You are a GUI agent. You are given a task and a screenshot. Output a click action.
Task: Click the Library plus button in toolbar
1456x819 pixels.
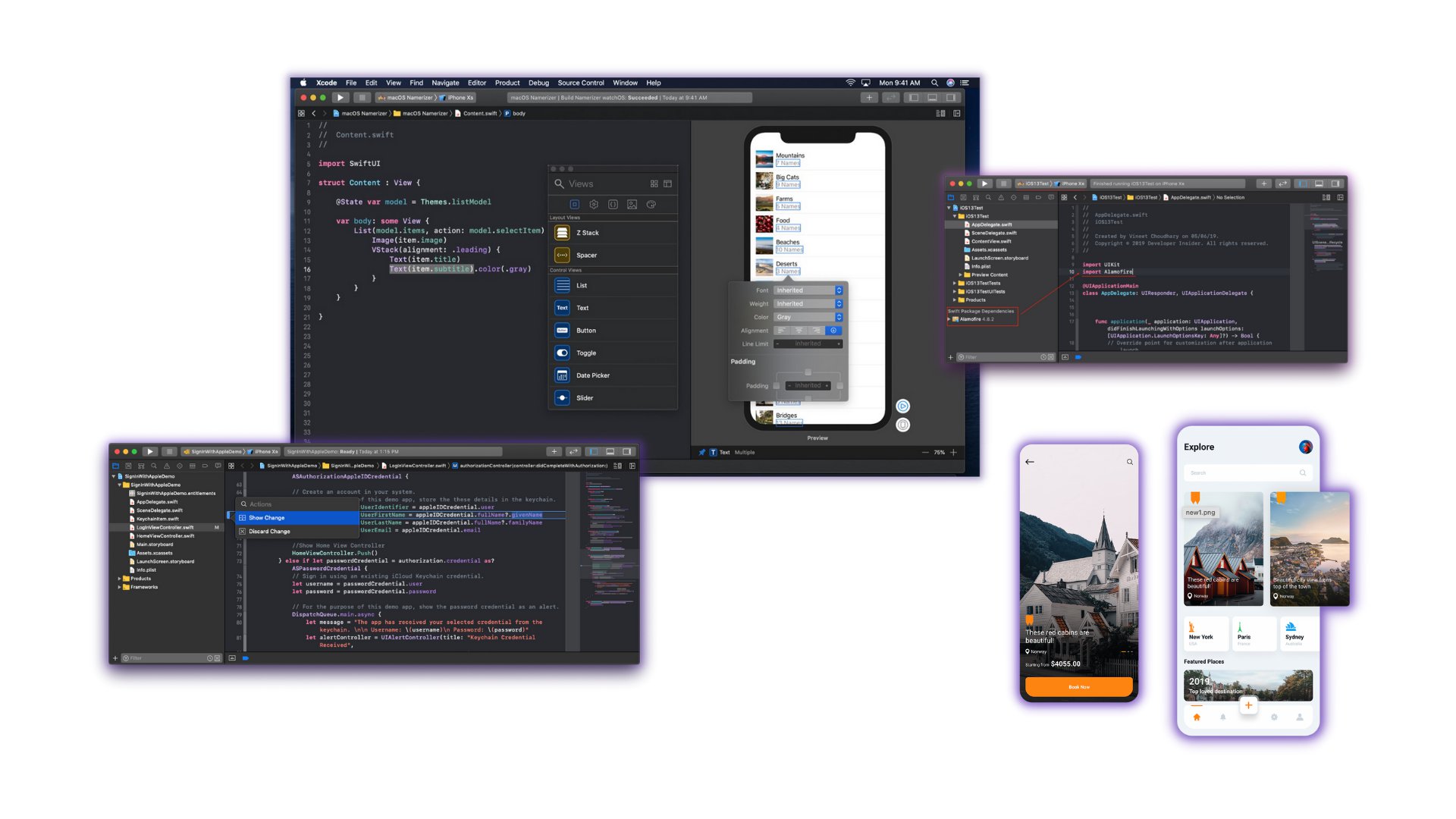click(x=869, y=98)
